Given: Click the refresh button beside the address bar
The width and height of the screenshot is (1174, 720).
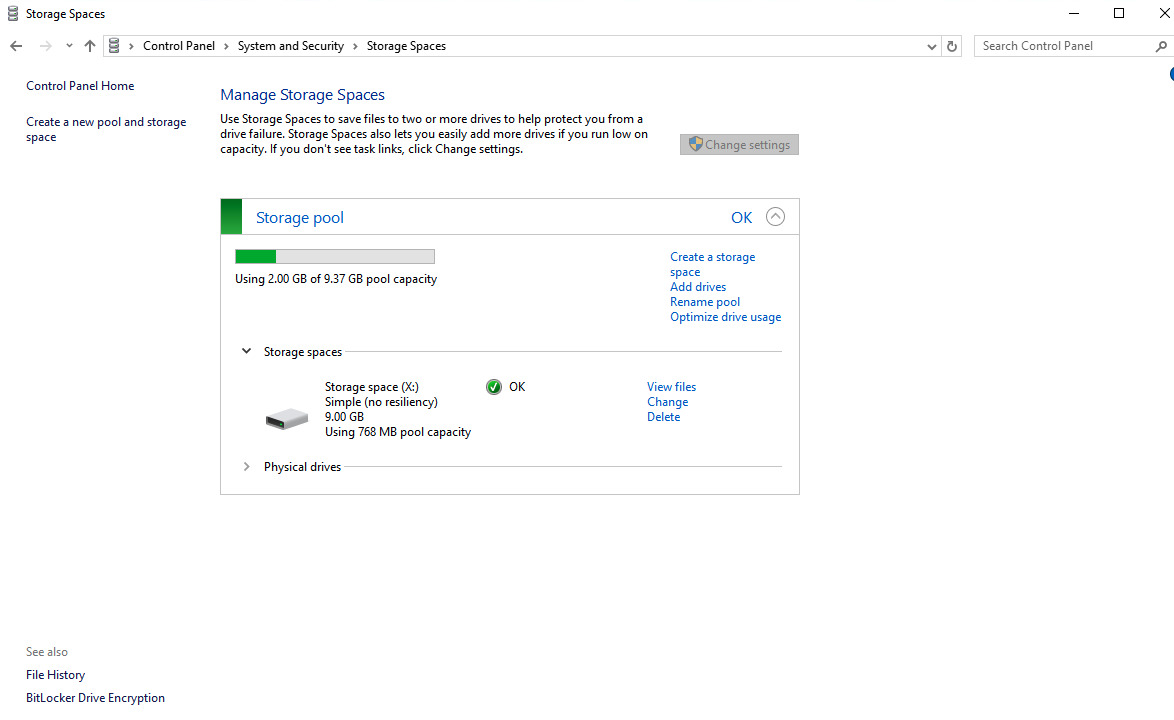Looking at the screenshot, I should [x=952, y=46].
